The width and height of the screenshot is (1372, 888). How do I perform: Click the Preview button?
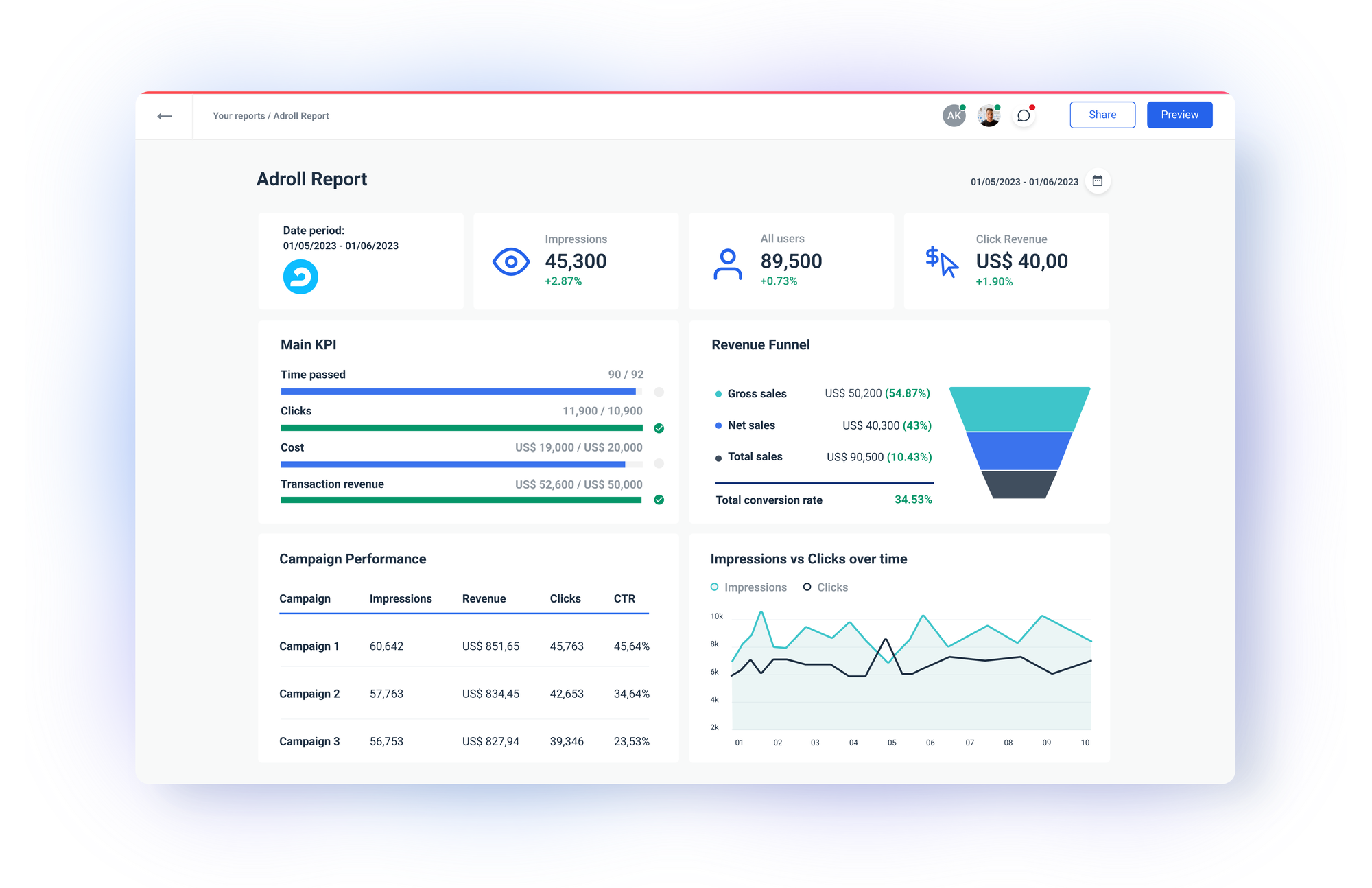pyautogui.click(x=1179, y=114)
